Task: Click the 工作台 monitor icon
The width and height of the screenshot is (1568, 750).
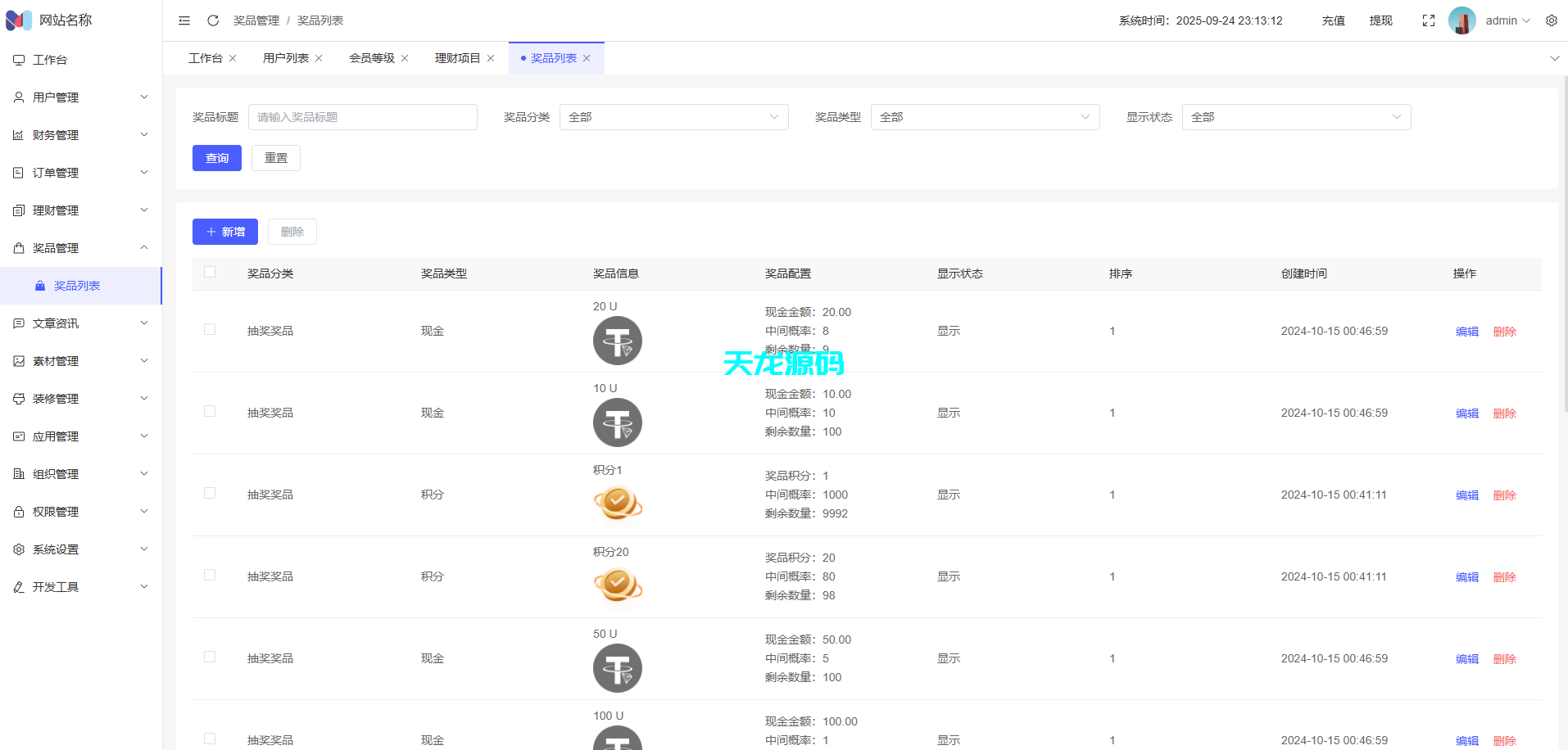Action: (x=18, y=59)
